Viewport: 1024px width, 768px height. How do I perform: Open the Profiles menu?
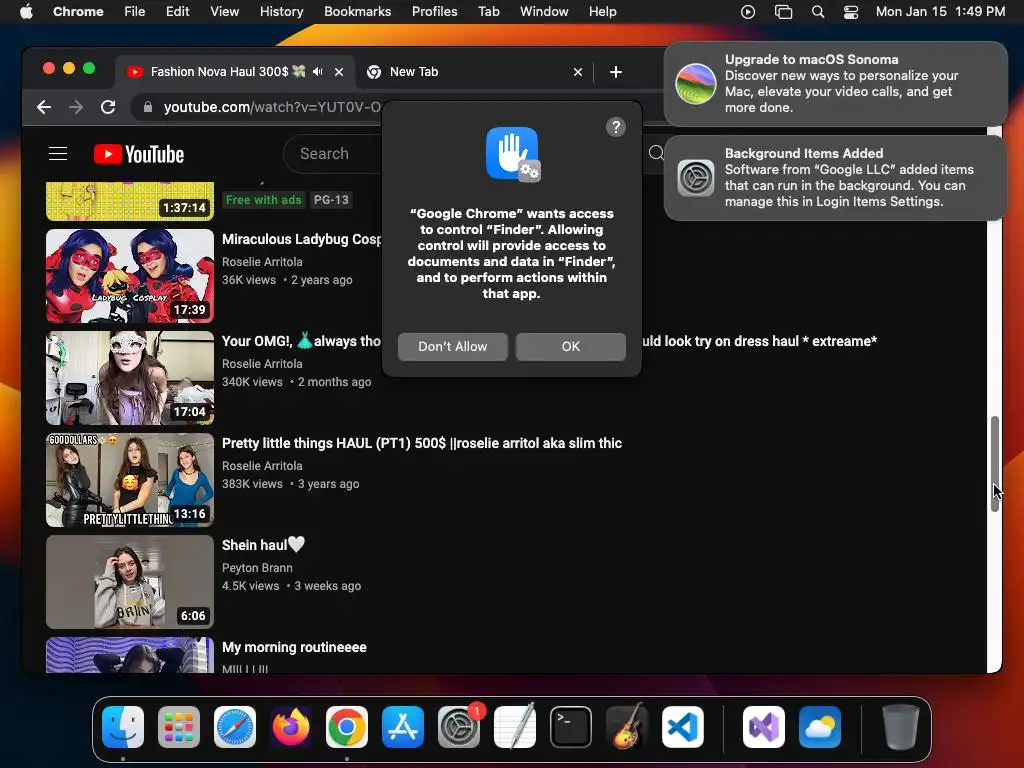point(434,12)
